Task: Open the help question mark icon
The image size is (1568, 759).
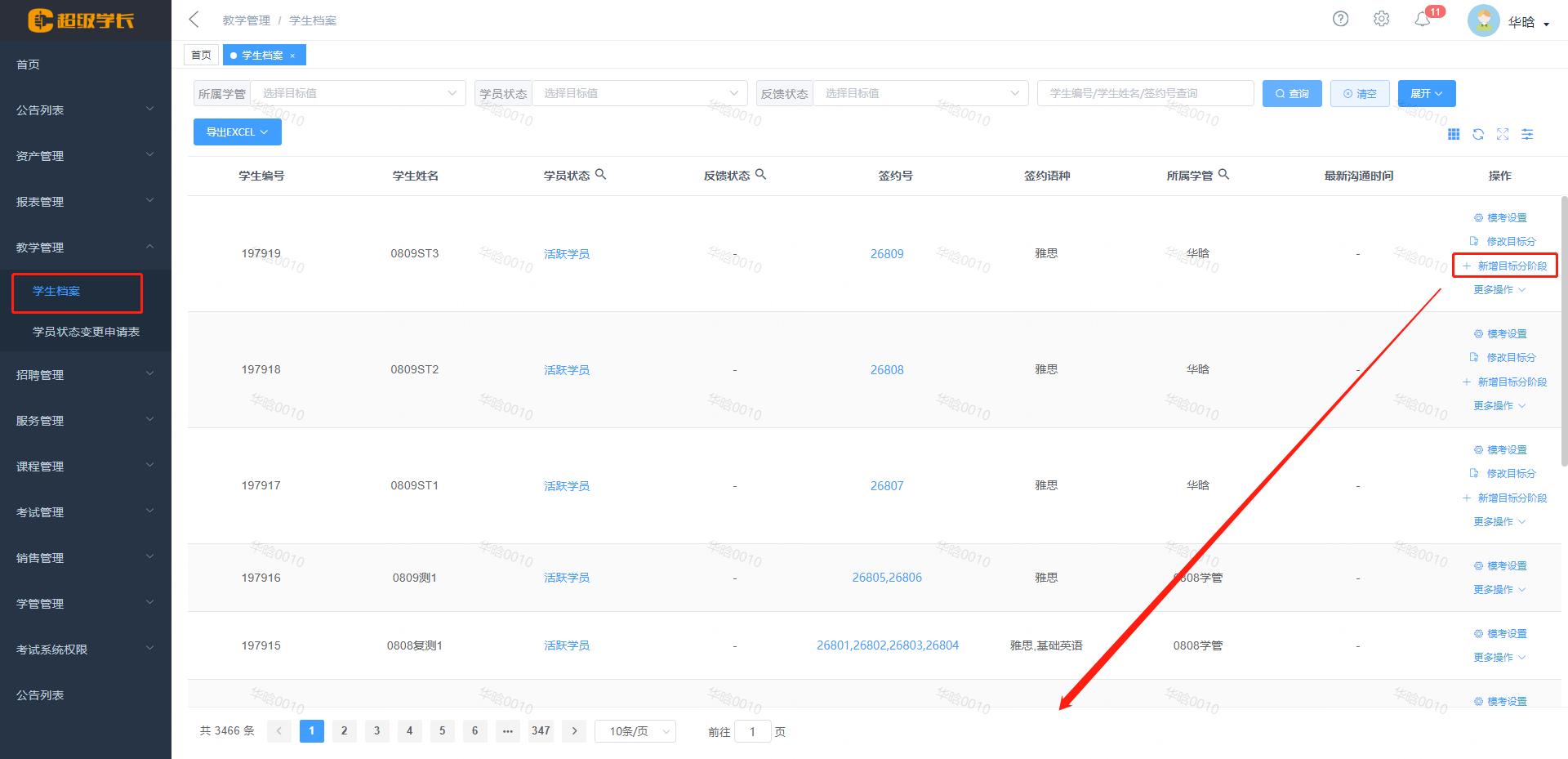Action: [1340, 18]
